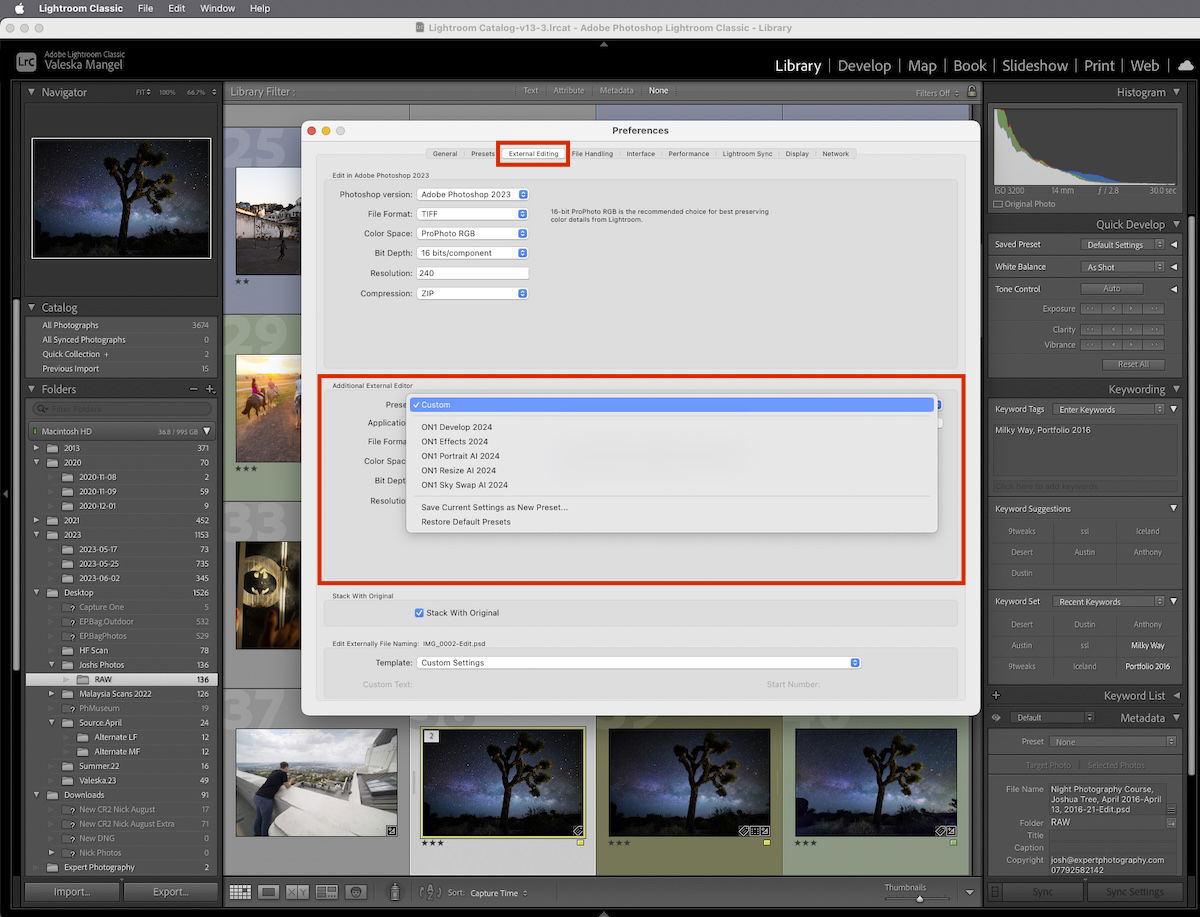Open Sort Capture Time dropdown

click(x=499, y=893)
